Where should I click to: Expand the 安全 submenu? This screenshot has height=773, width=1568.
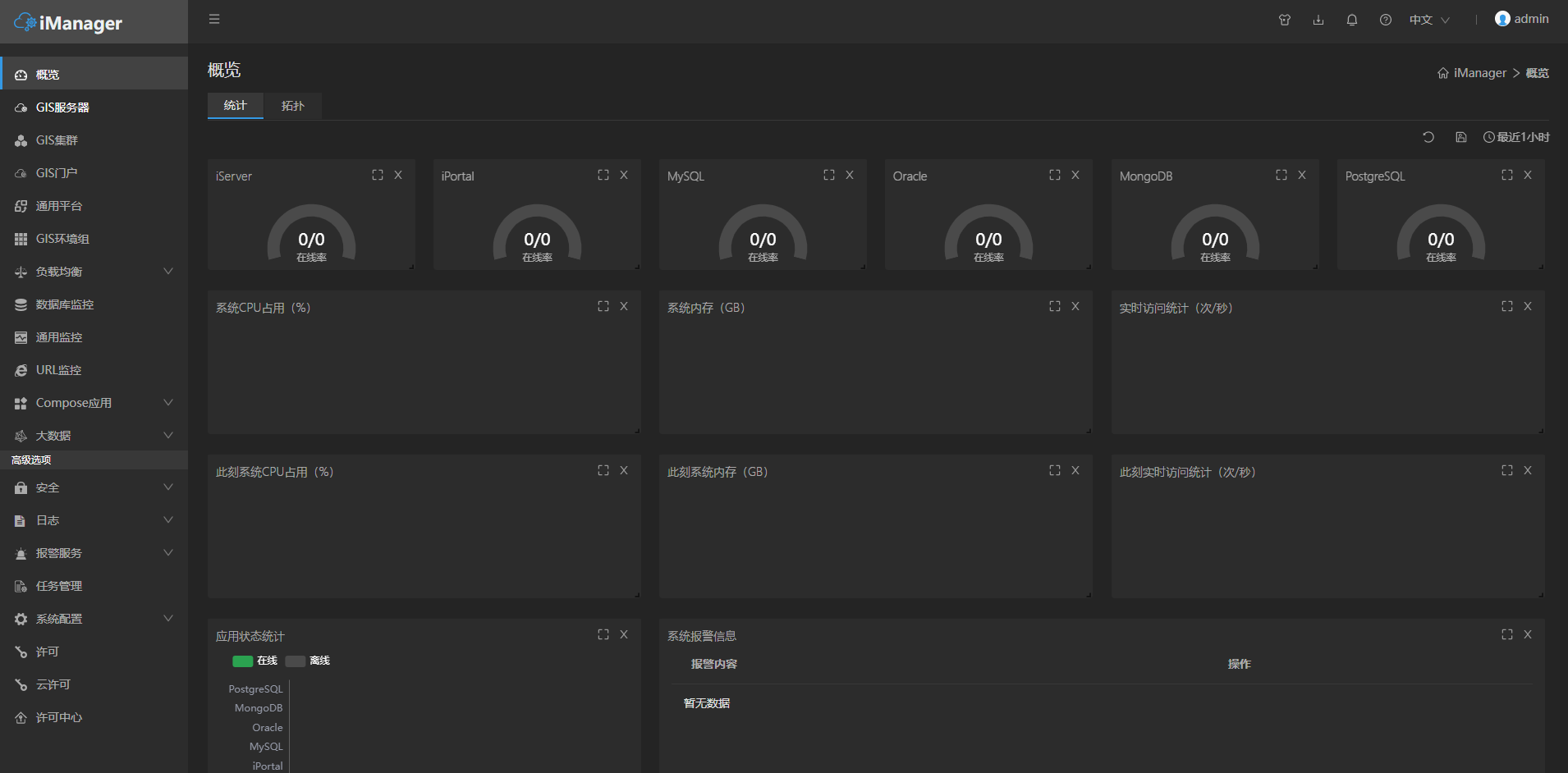94,487
